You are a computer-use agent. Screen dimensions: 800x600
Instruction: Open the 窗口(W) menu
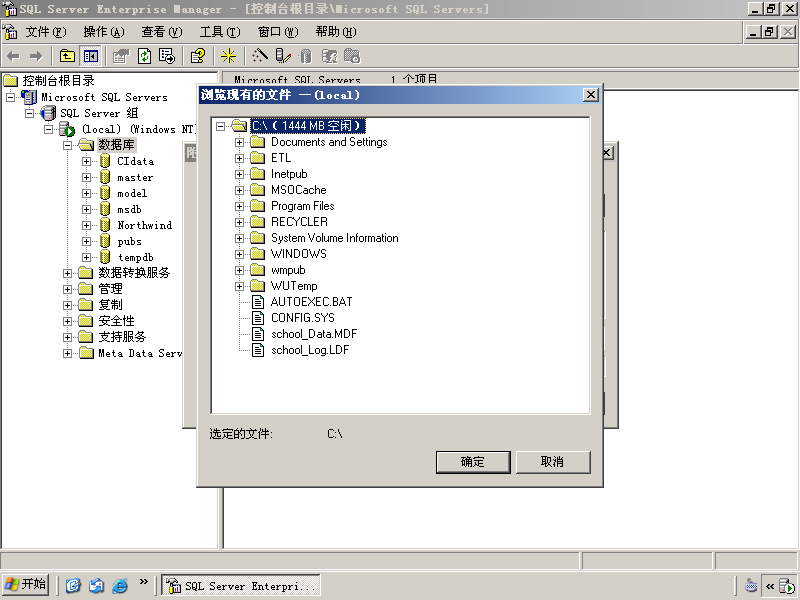[278, 32]
